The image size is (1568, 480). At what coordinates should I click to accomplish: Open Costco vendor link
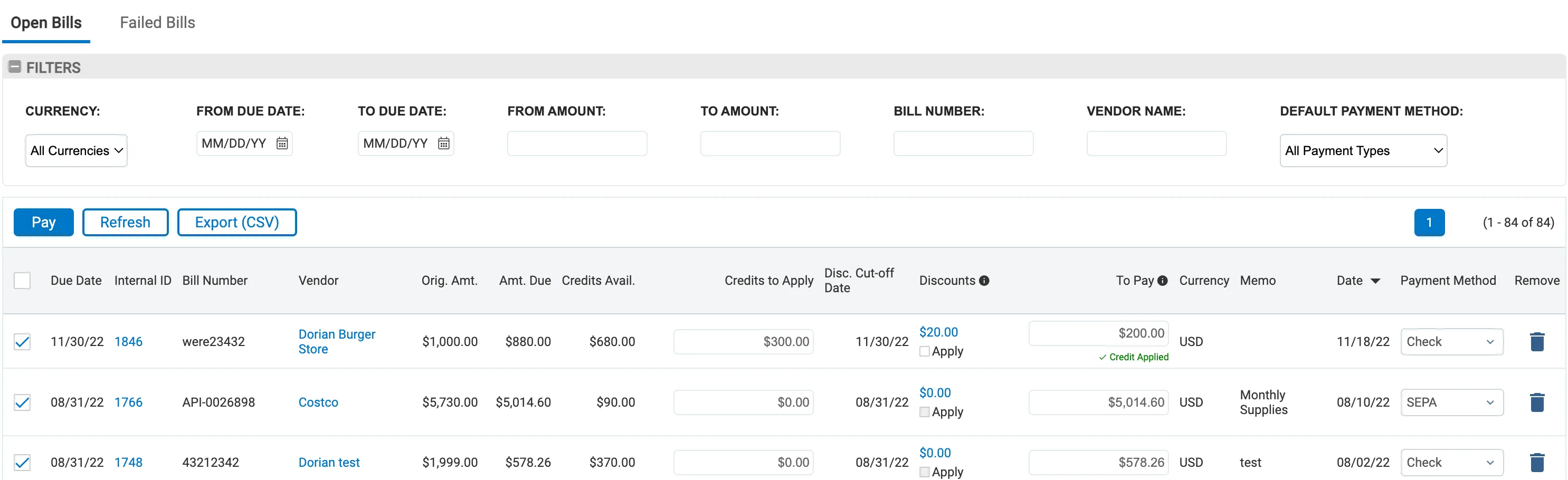coord(318,402)
